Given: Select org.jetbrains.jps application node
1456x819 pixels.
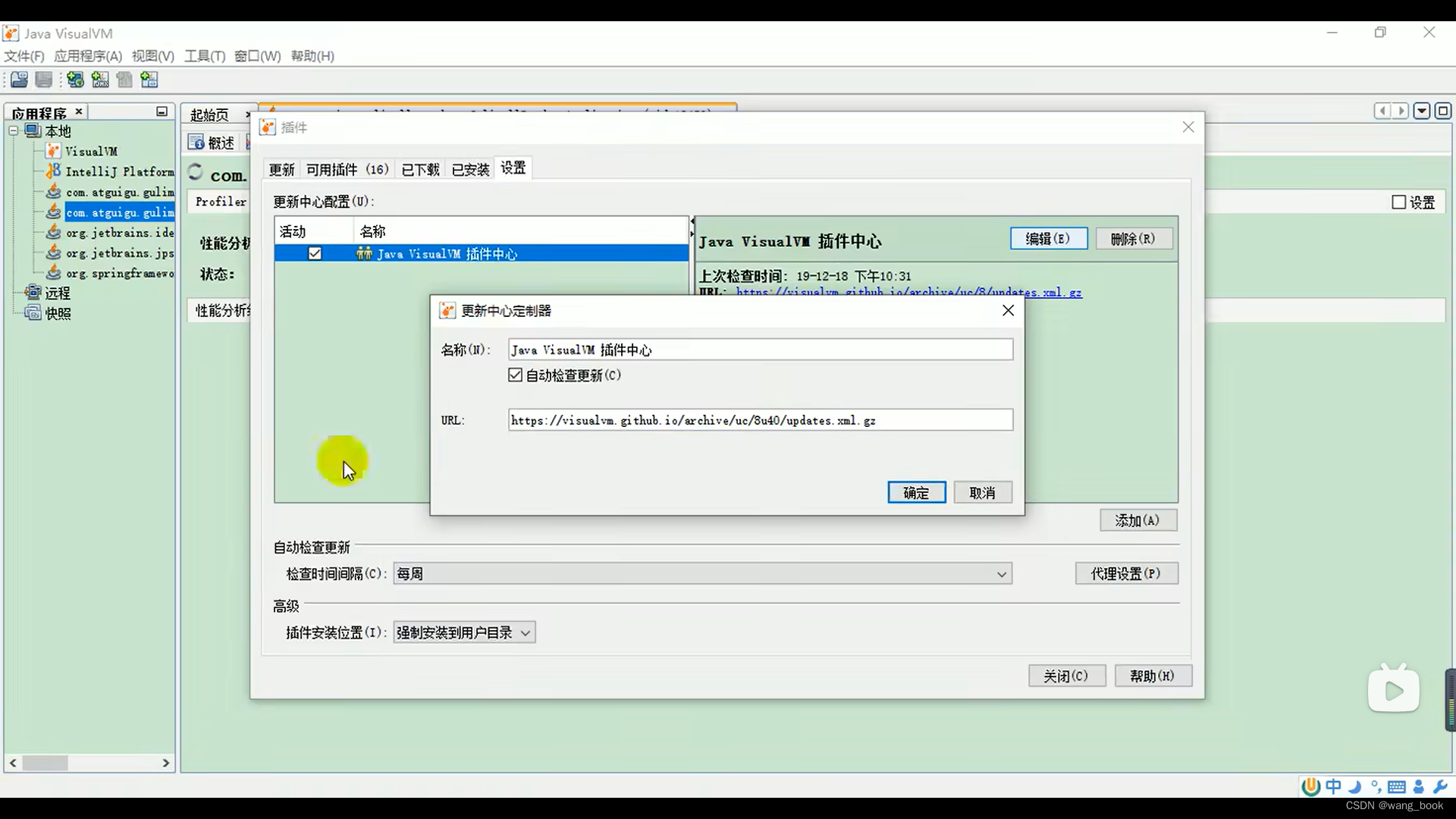Looking at the screenshot, I should click(120, 253).
